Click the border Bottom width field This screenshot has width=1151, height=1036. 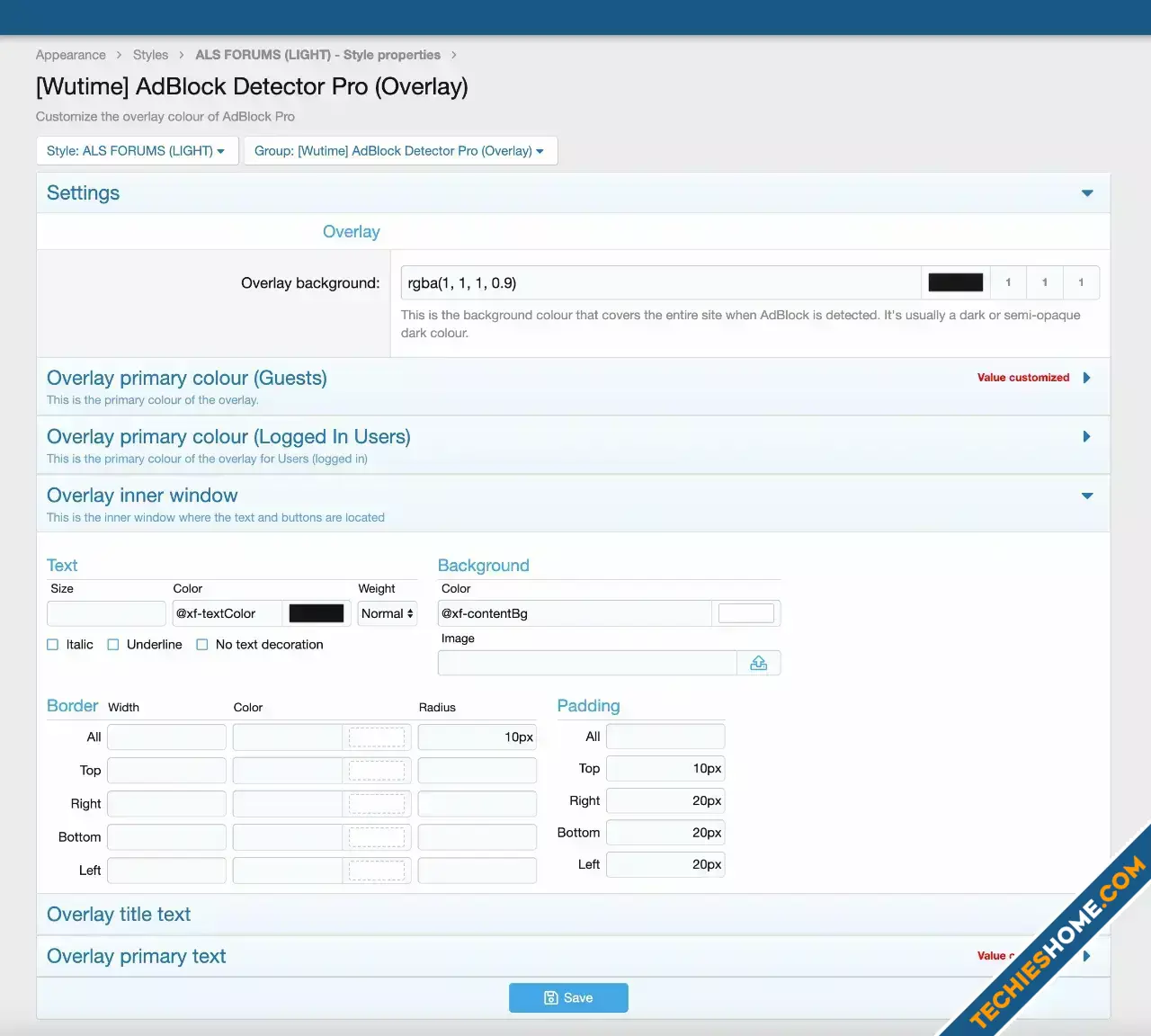click(x=166, y=837)
